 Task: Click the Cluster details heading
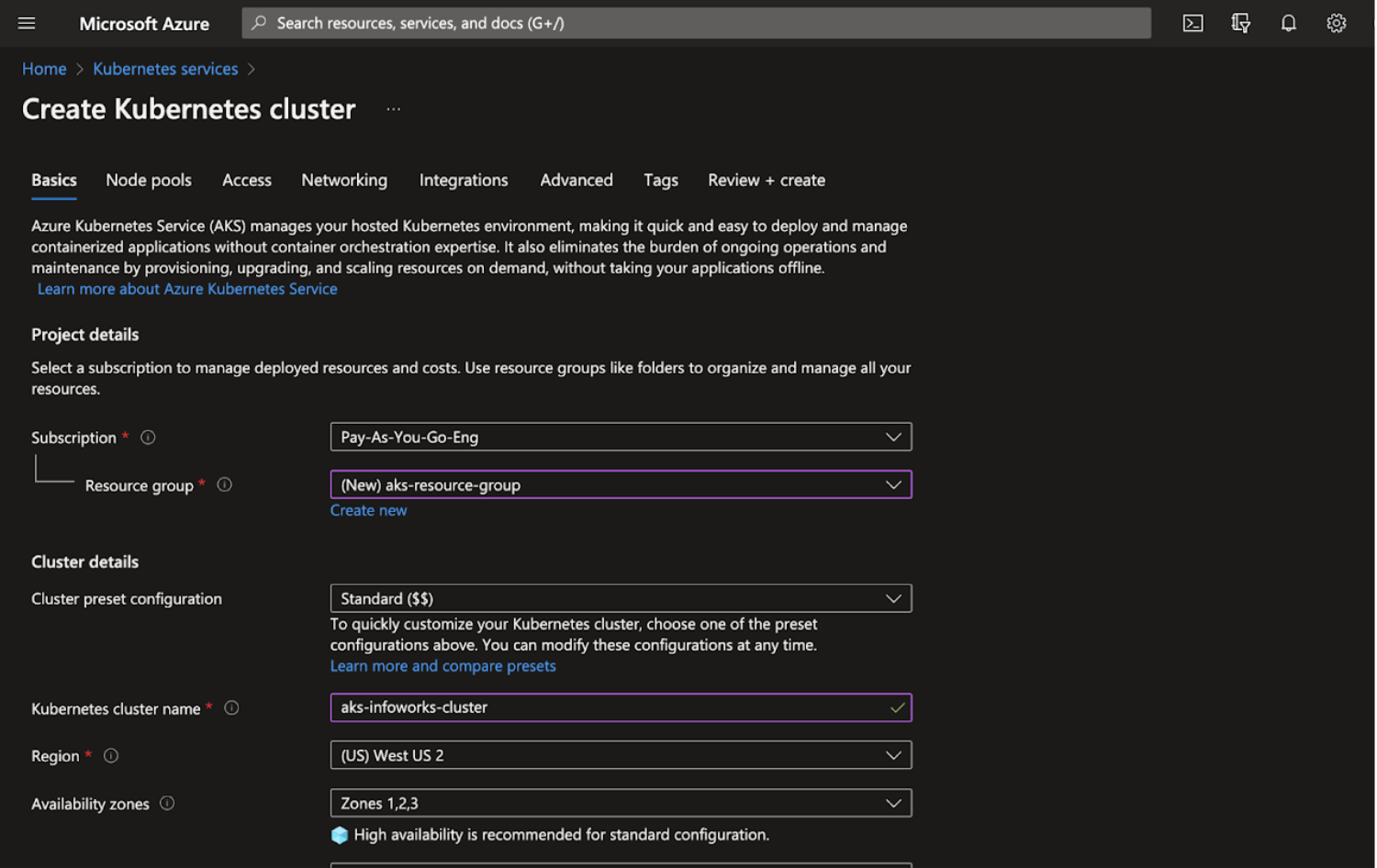pyautogui.click(x=85, y=562)
